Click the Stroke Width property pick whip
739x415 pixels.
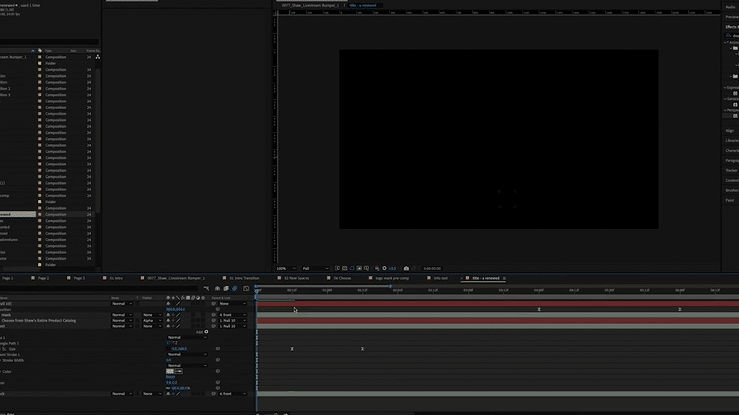point(218,360)
